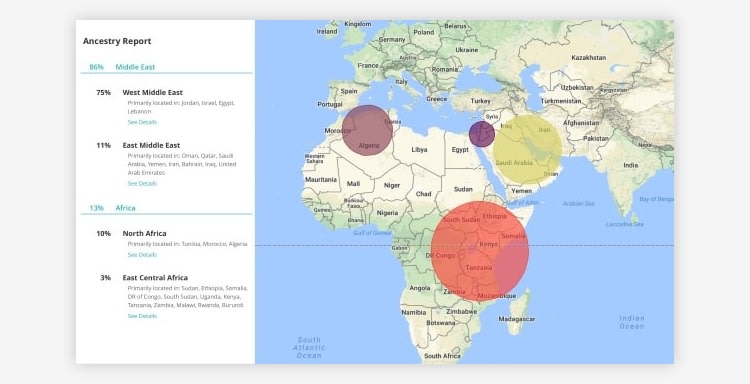This screenshot has width=750, height=384.
Task: Select the small purple circle near Syria
Action: [x=482, y=134]
